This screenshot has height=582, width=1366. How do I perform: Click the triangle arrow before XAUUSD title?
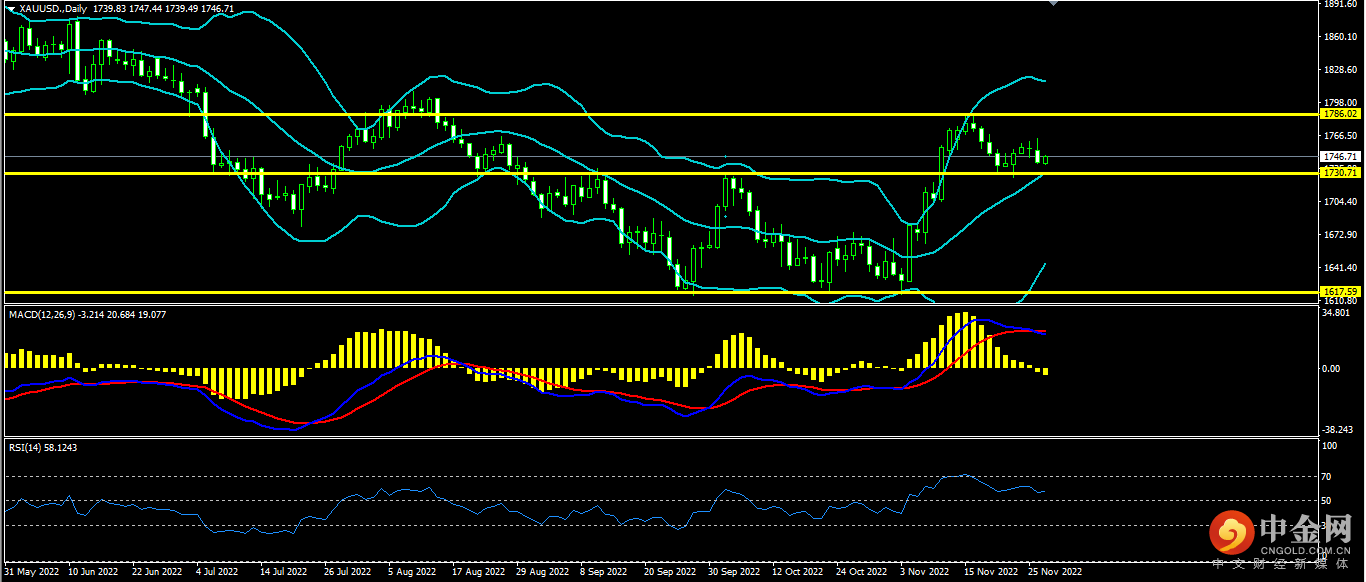[10, 8]
